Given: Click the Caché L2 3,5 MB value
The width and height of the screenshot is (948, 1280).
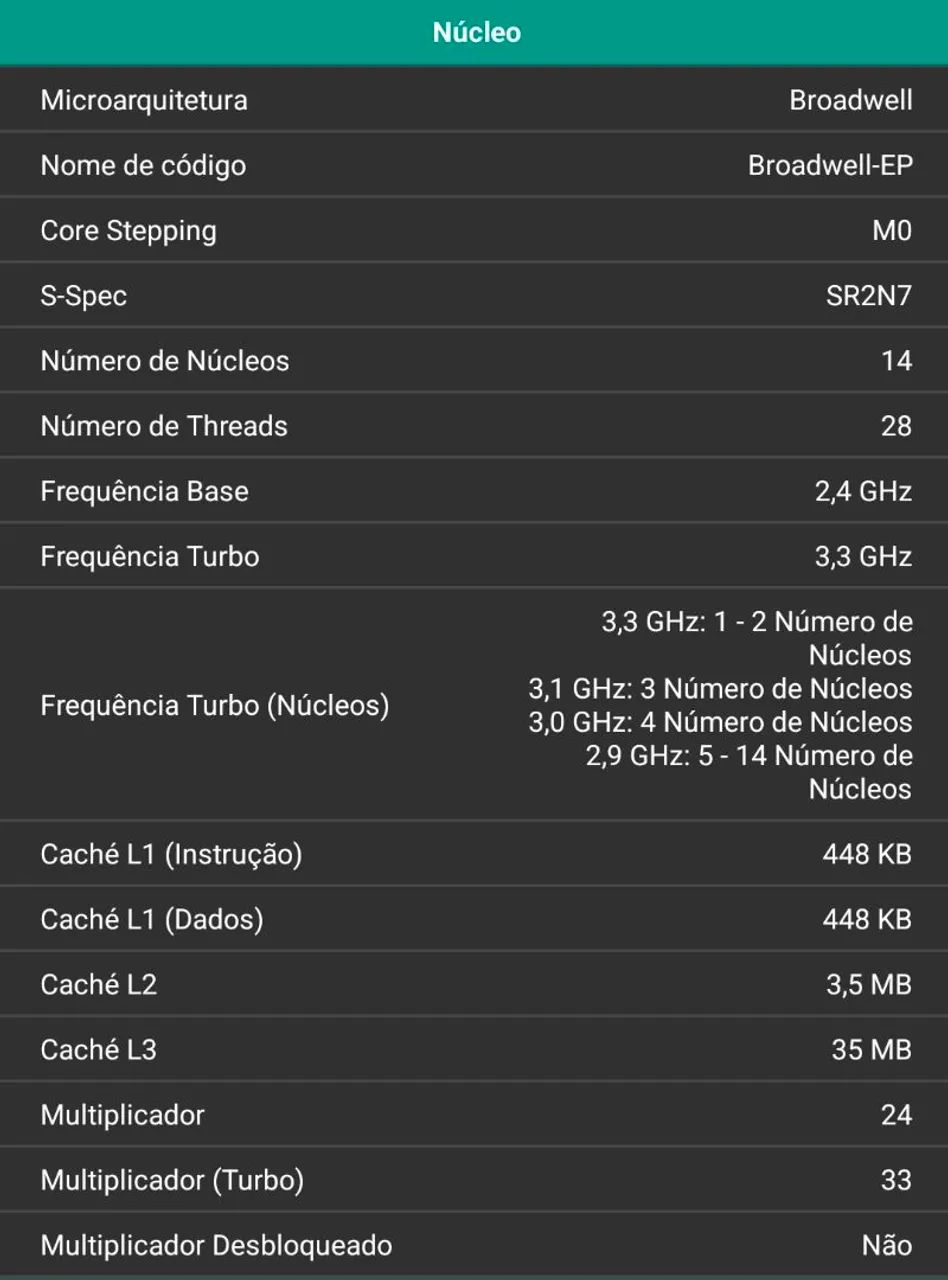Looking at the screenshot, I should click(869, 984).
